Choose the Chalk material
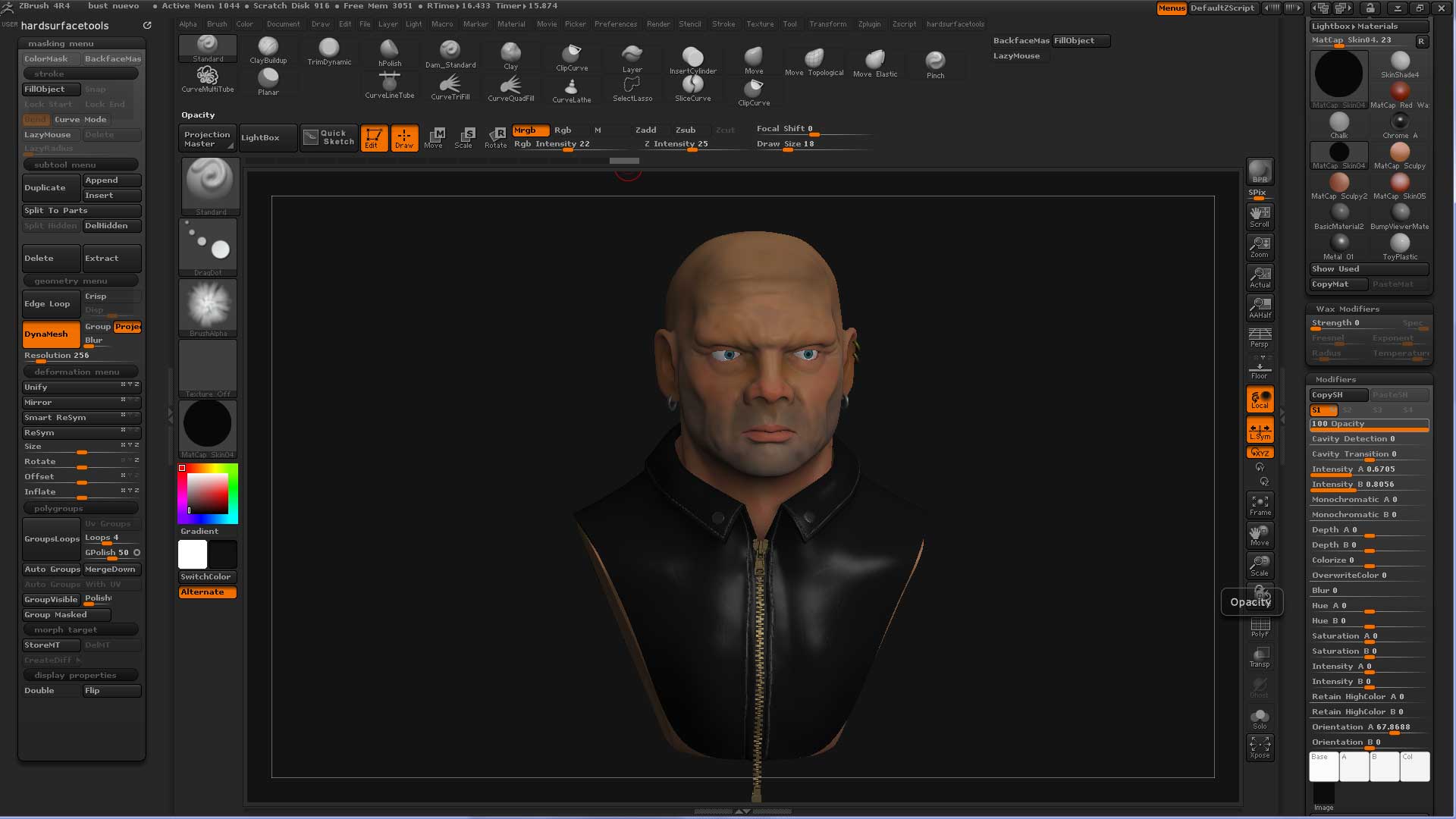 click(1339, 126)
